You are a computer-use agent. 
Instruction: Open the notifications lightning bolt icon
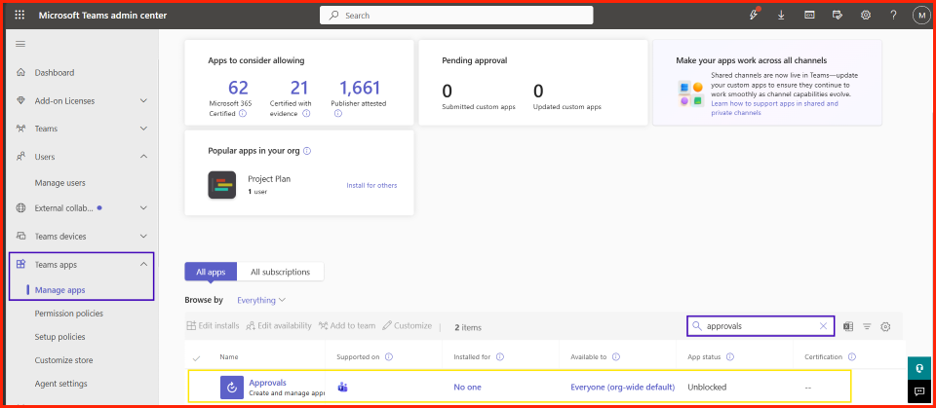(753, 15)
